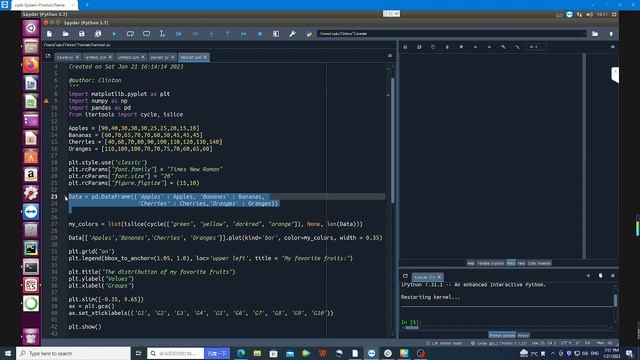
Task: Select the Plots pane tab
Action: [x=511, y=263]
